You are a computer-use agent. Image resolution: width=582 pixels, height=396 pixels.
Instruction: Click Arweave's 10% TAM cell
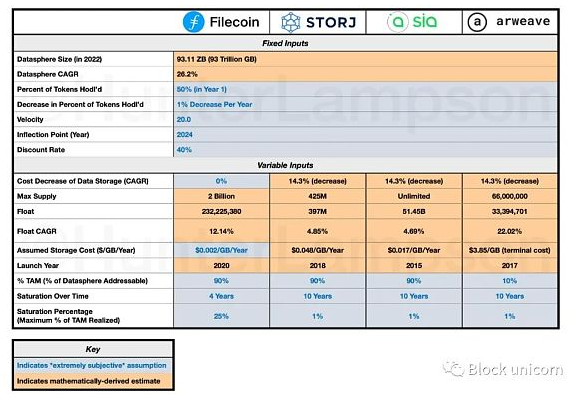(x=510, y=281)
